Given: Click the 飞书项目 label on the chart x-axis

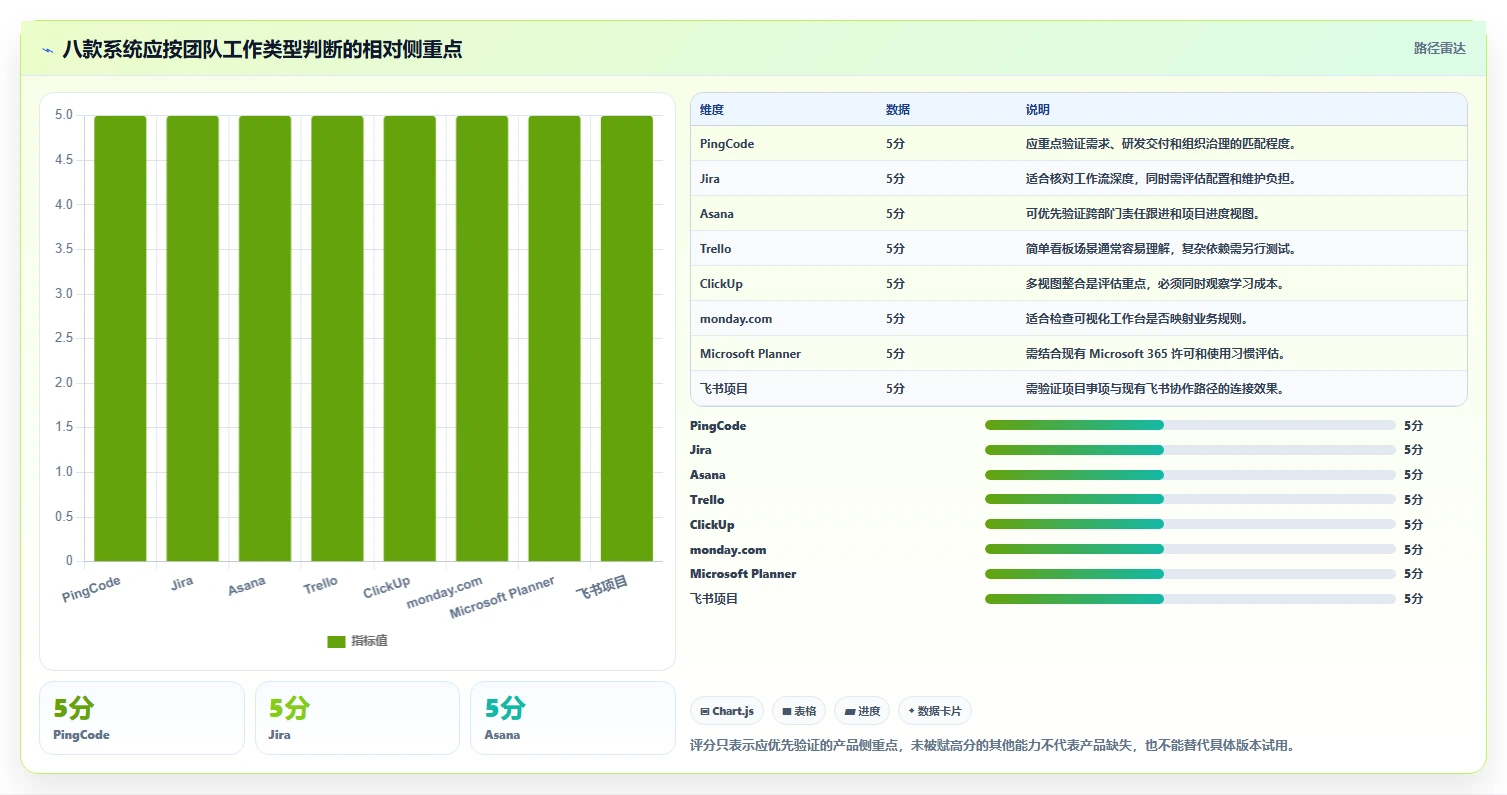Looking at the screenshot, I should coord(602,587).
